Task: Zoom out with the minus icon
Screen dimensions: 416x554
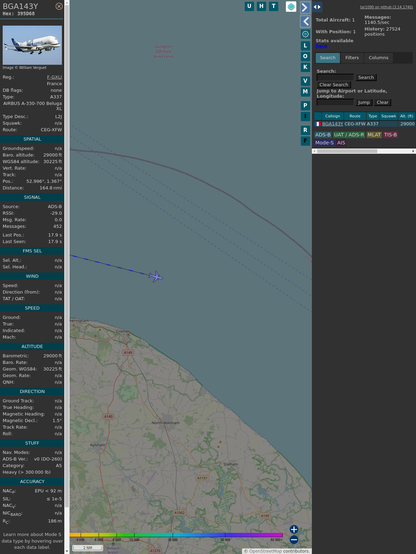Action: tap(294, 540)
